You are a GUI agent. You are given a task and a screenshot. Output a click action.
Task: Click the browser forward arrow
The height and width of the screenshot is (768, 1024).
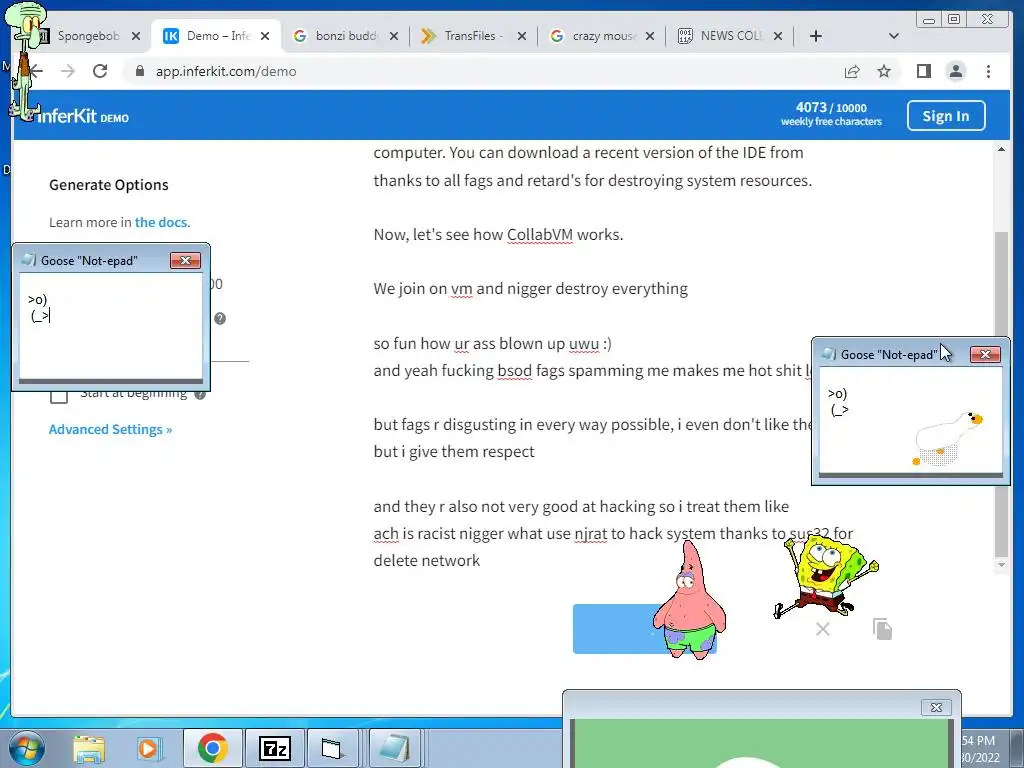[68, 71]
